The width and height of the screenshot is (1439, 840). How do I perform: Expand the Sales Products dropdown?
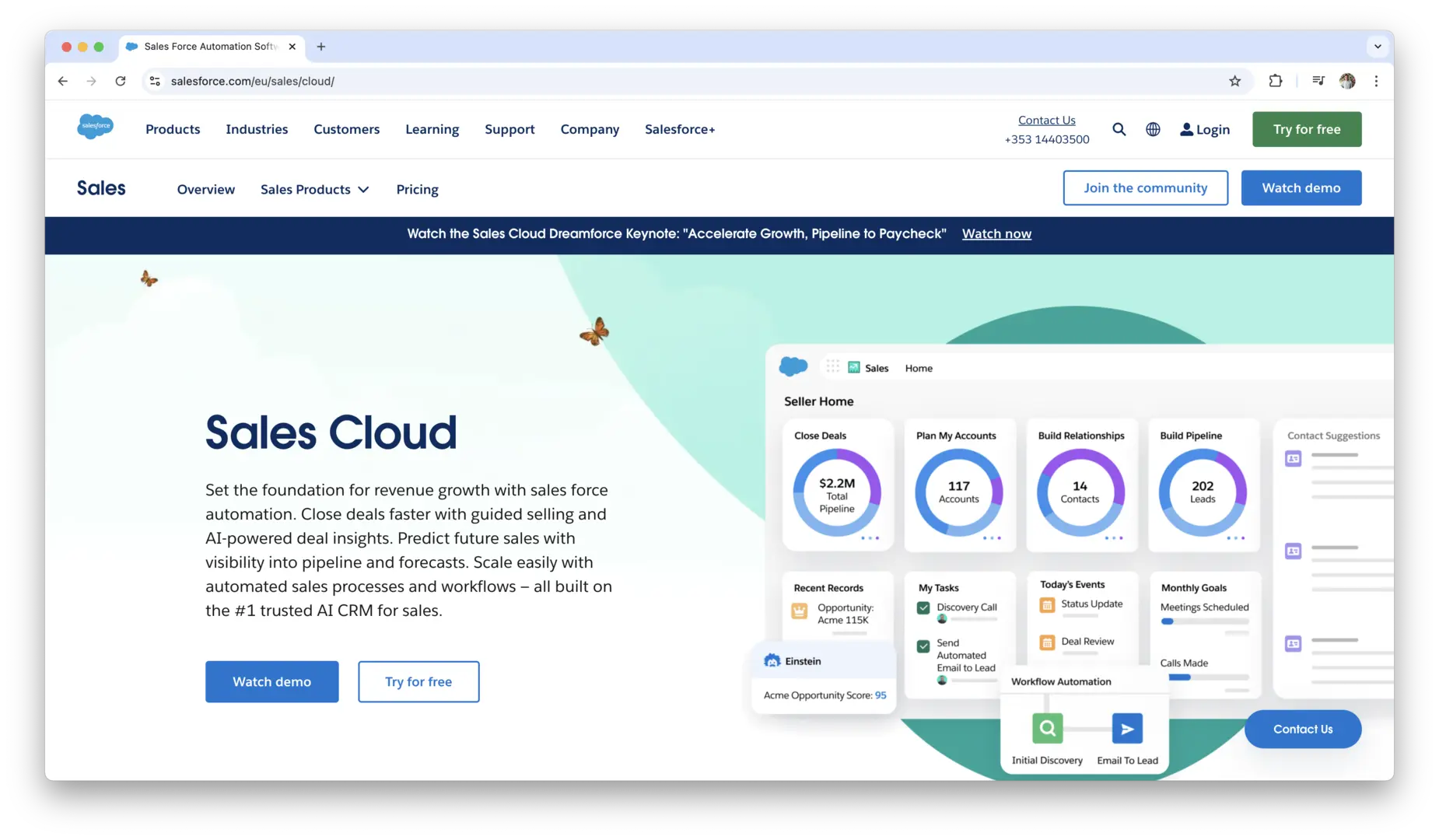(x=315, y=189)
